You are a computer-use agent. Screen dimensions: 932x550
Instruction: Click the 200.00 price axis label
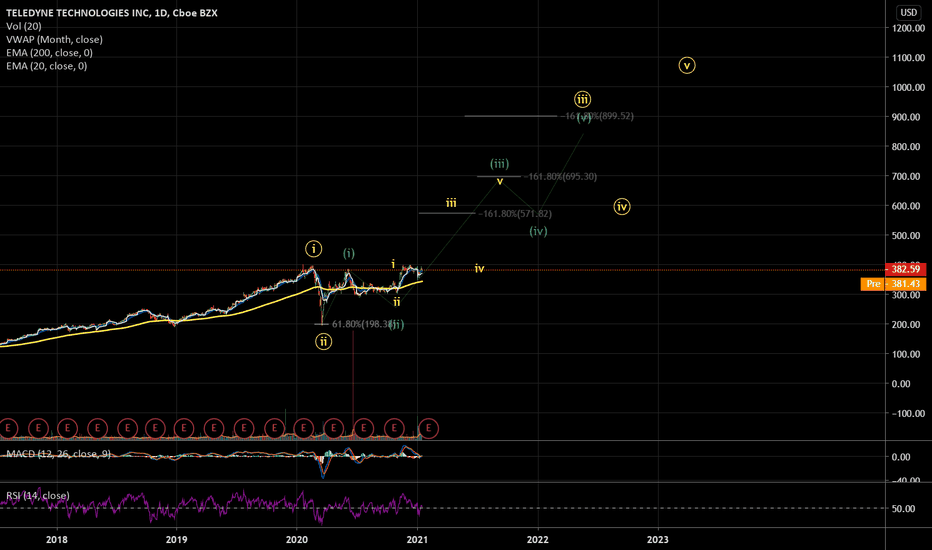point(908,325)
